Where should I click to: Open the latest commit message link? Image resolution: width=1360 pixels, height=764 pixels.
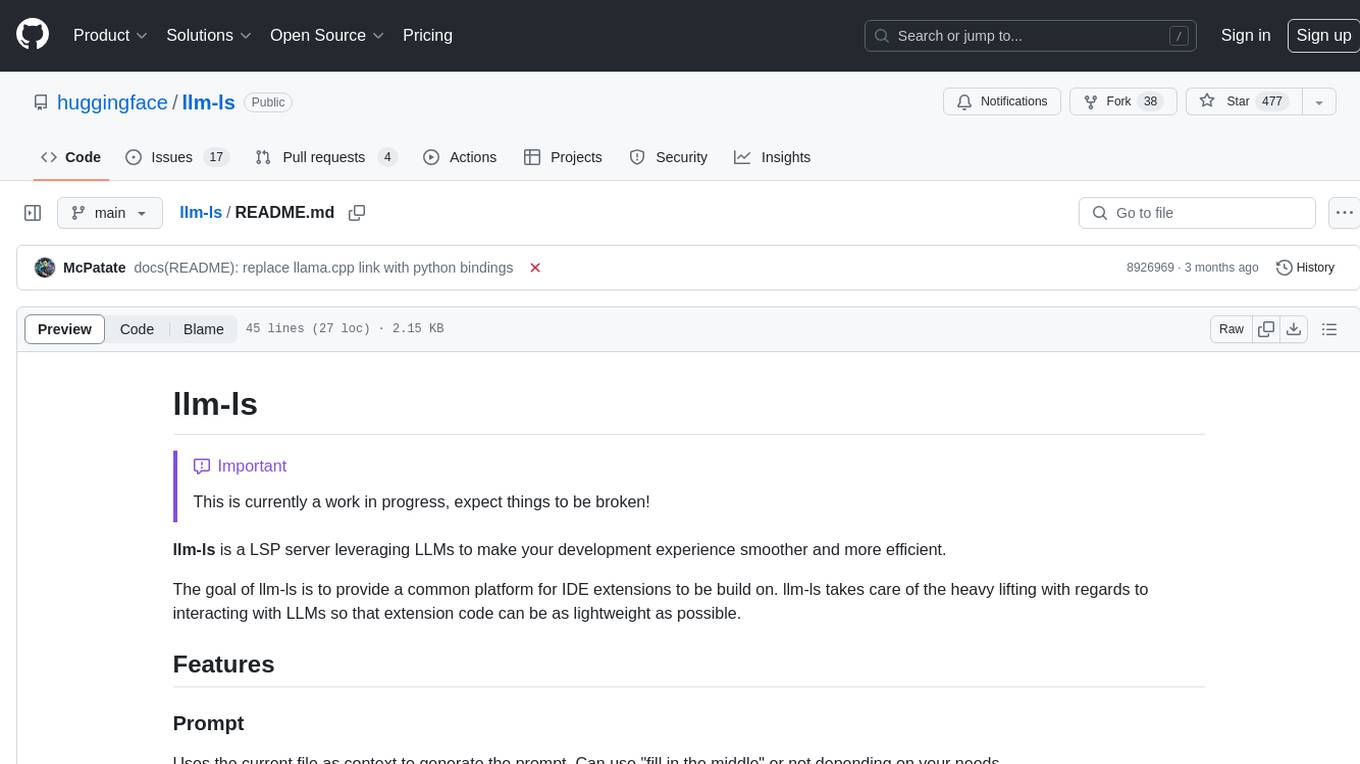[x=323, y=268]
